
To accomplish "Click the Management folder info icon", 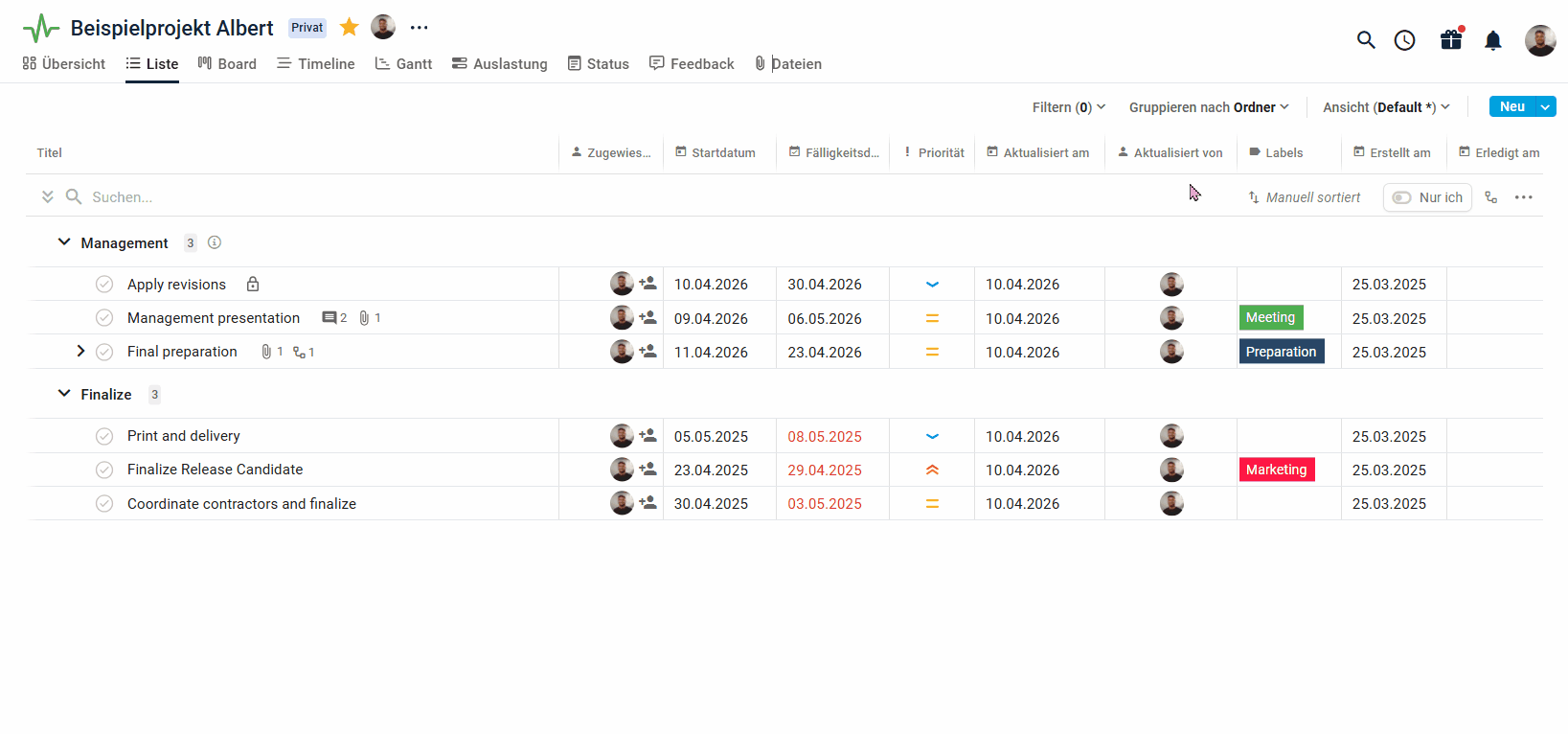I will (x=215, y=242).
